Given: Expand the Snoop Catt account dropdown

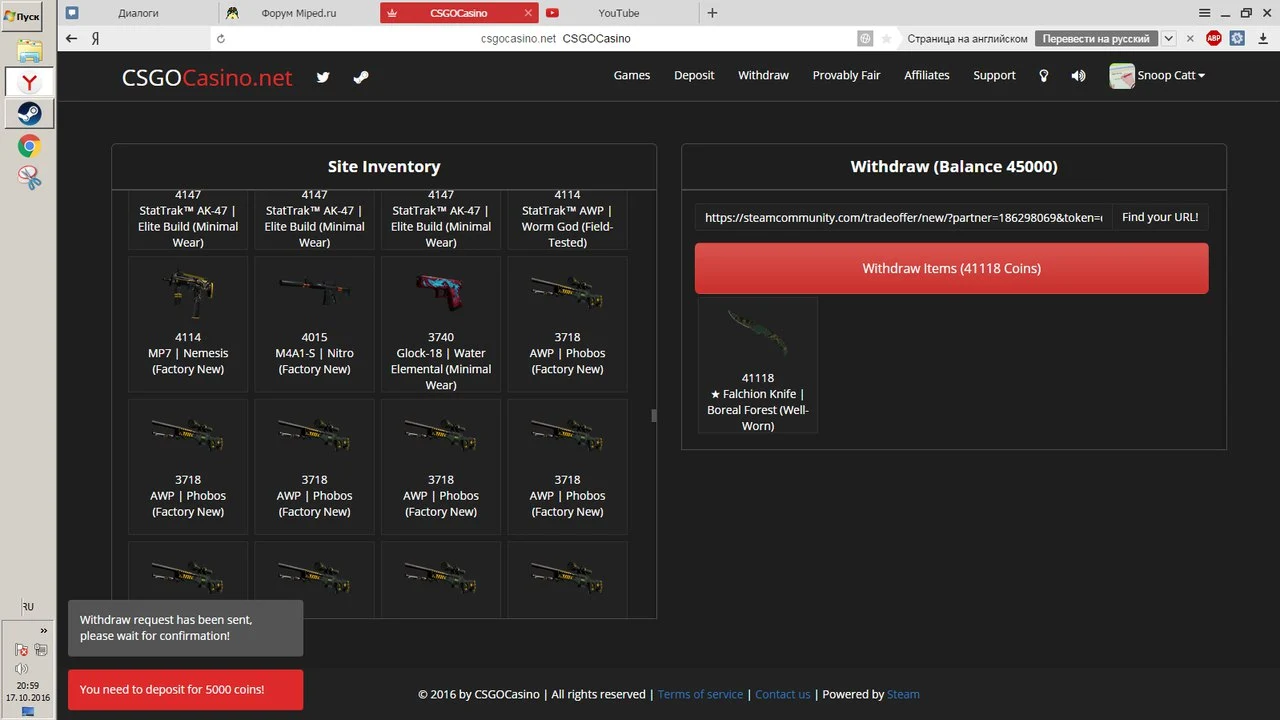Looking at the screenshot, I should (x=1171, y=76).
